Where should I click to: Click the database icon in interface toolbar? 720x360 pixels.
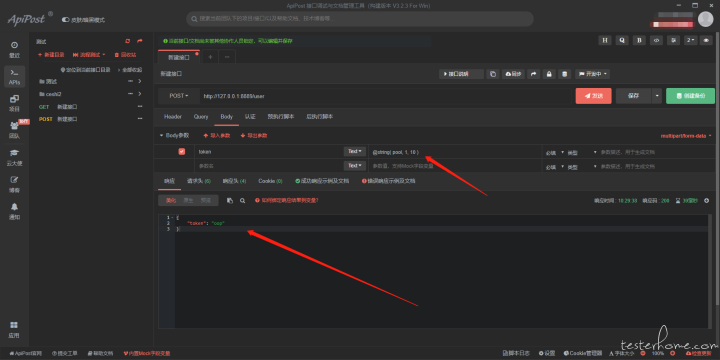pyautogui.click(x=565, y=74)
